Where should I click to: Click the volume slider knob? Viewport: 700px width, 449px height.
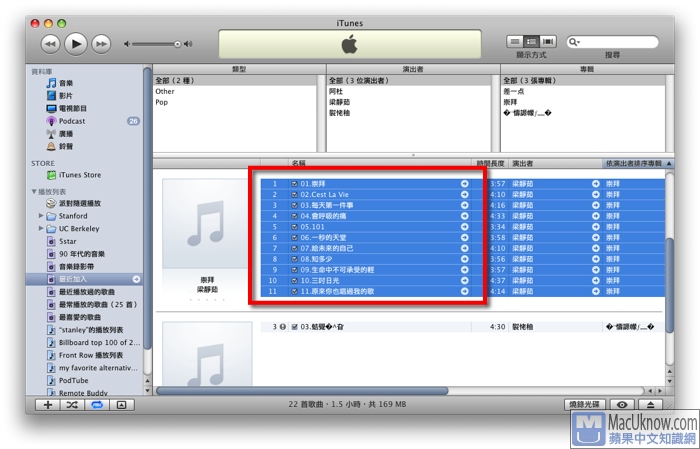click(178, 44)
